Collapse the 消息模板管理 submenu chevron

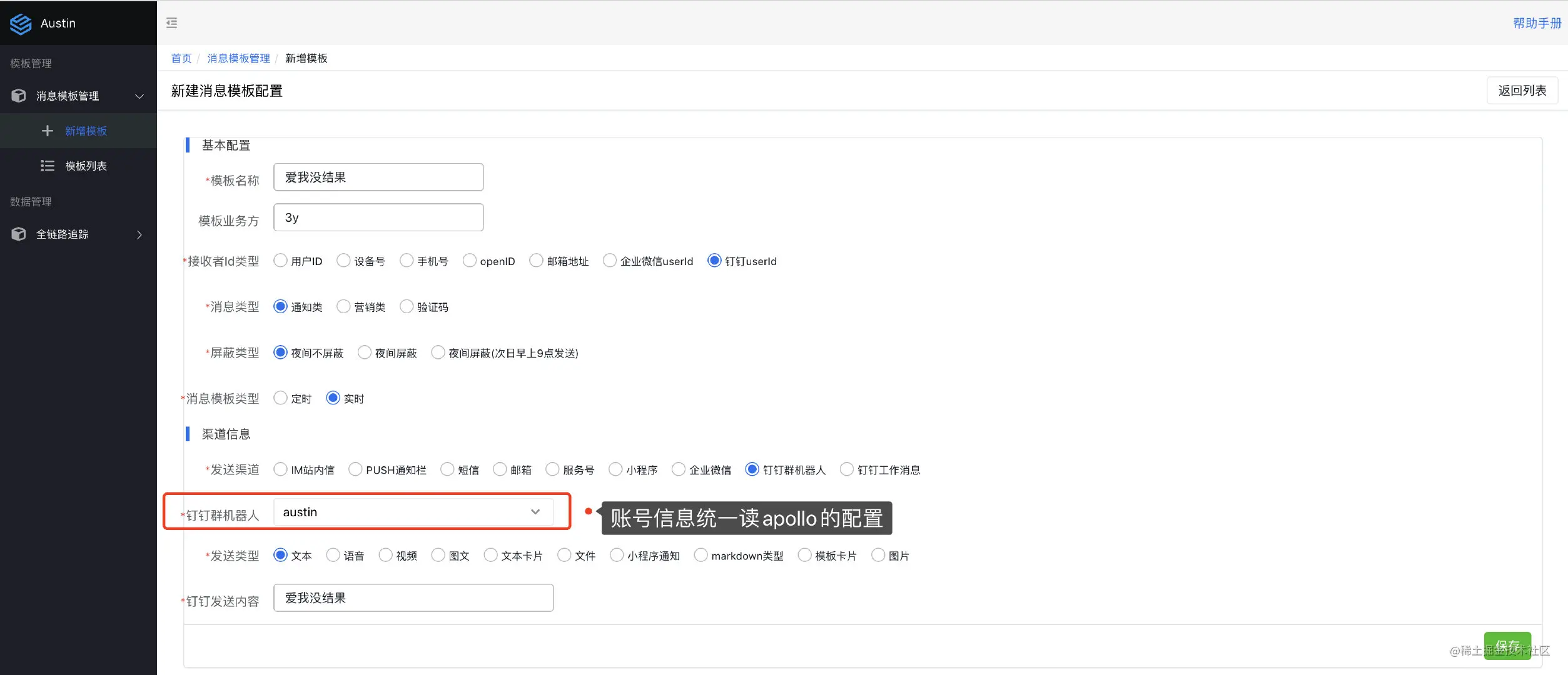pyautogui.click(x=139, y=96)
